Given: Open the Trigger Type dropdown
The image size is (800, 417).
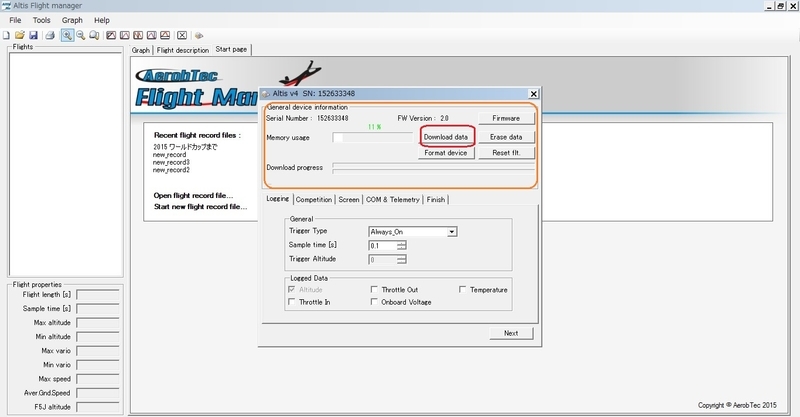Looking at the screenshot, I should (452, 232).
